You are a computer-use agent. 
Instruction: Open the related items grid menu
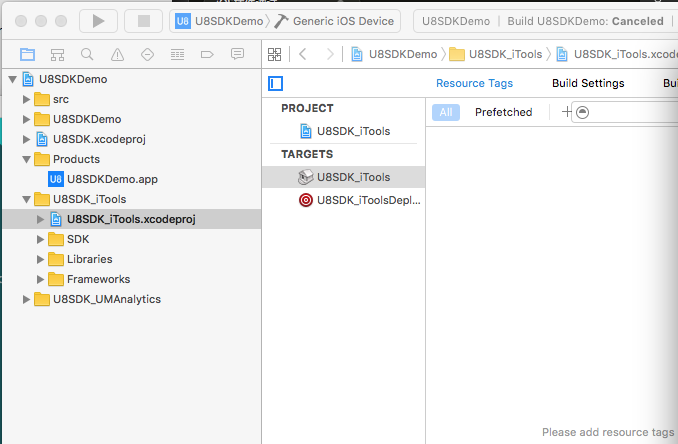274,54
